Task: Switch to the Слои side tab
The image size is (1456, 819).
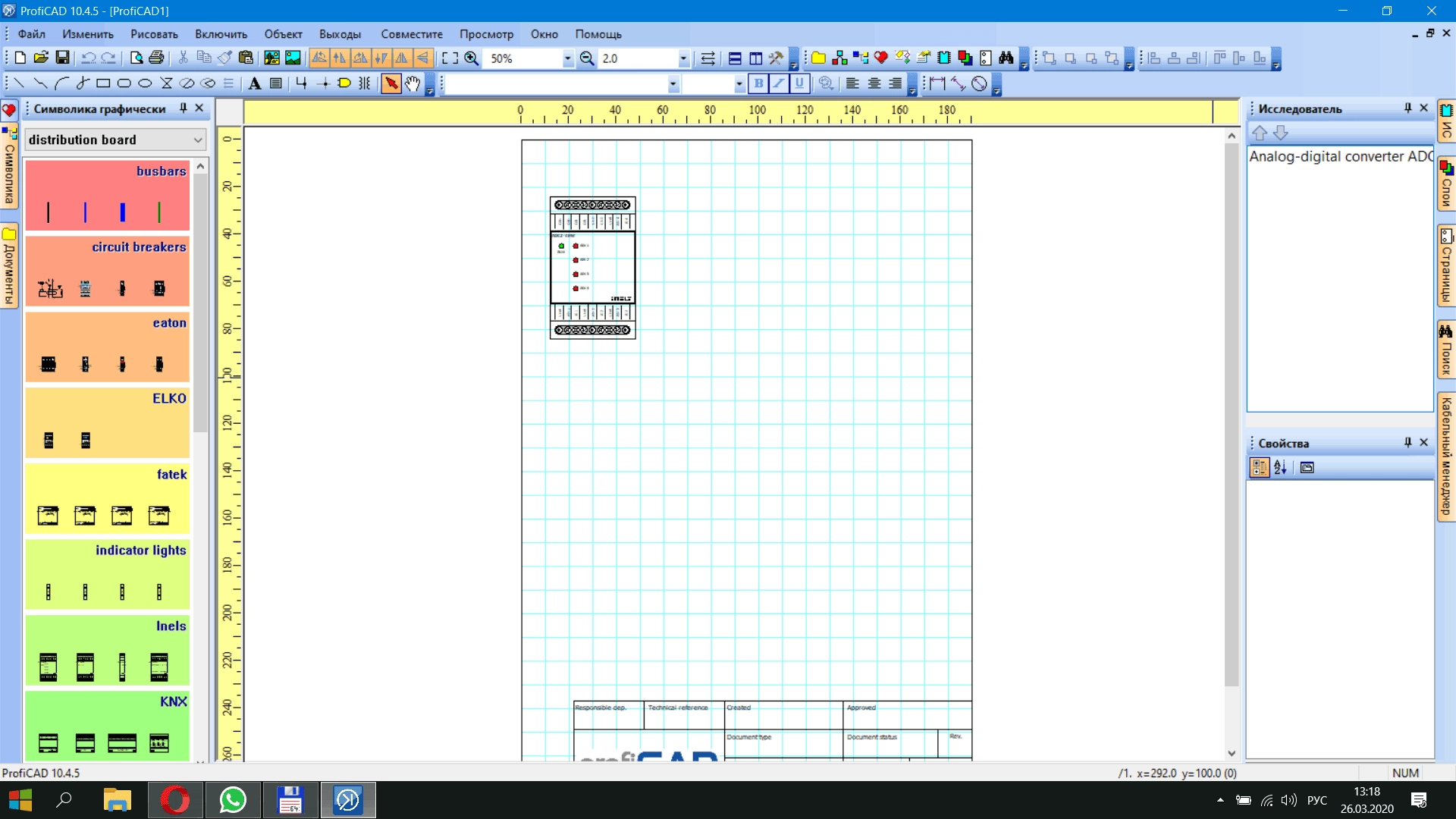Action: [x=1446, y=183]
